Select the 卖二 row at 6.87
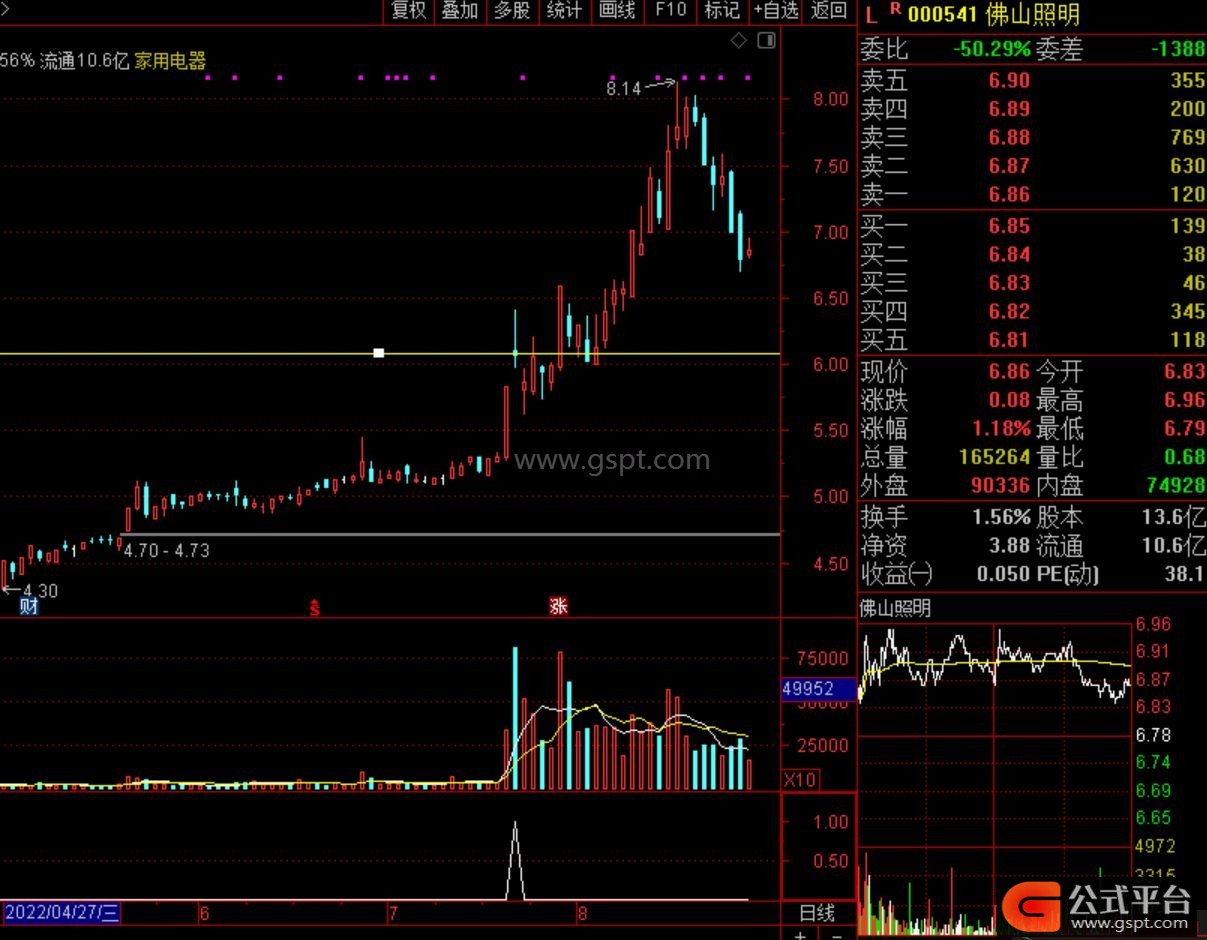The height and width of the screenshot is (940, 1207). coord(1032,166)
